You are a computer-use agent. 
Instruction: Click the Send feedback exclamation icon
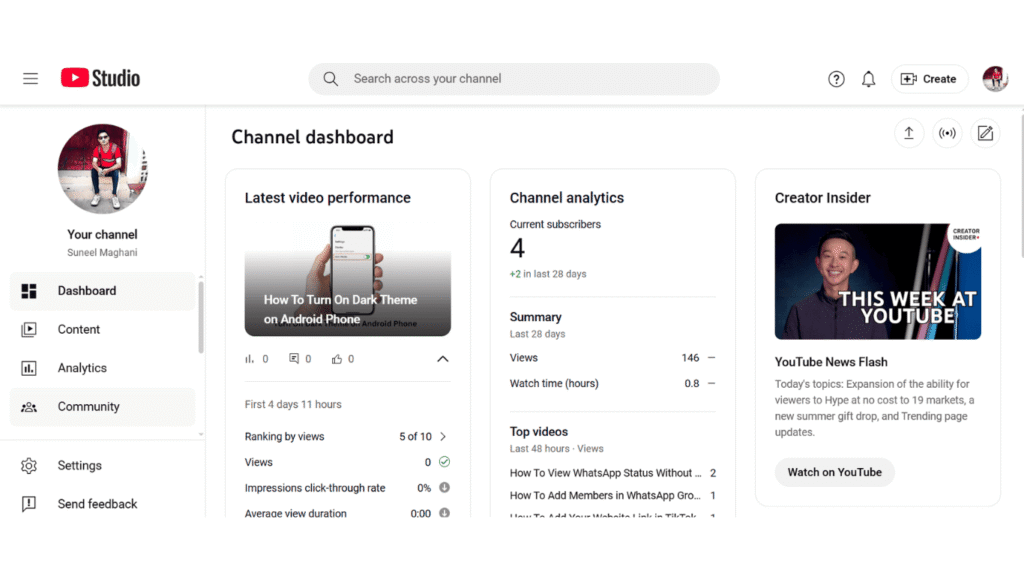pos(29,504)
